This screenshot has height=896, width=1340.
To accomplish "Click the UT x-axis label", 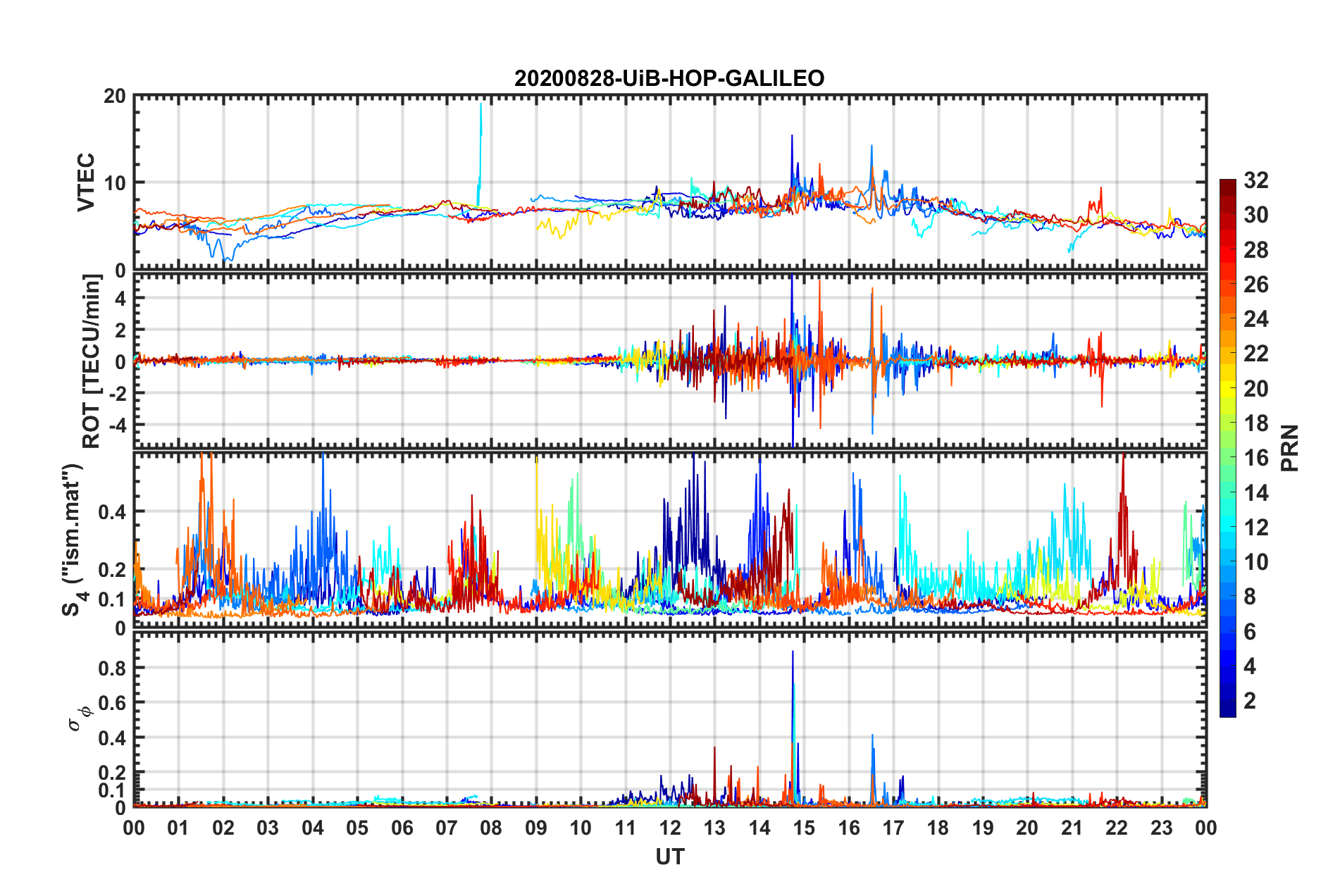I will point(670,857).
